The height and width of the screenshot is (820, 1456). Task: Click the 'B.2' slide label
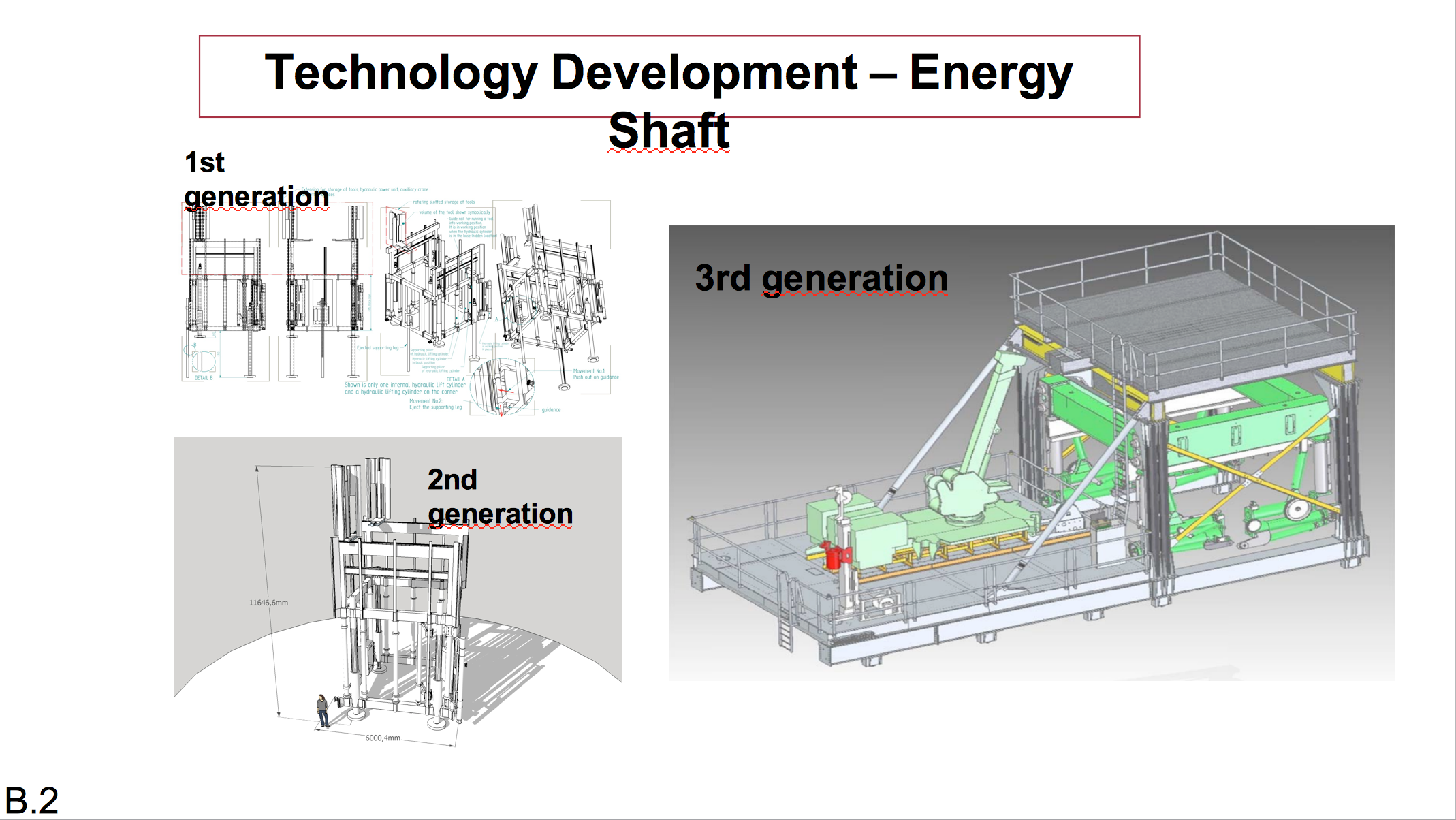pyautogui.click(x=31, y=800)
